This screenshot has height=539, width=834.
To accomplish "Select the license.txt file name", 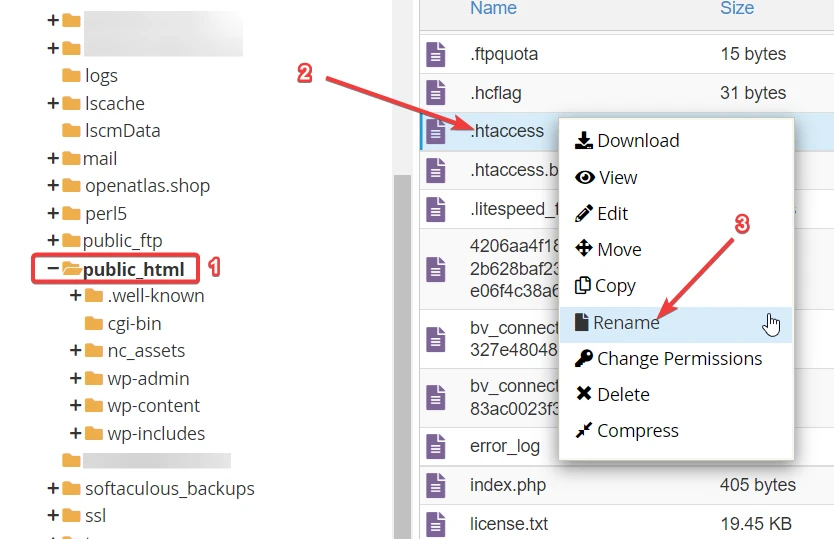I will click(508, 524).
